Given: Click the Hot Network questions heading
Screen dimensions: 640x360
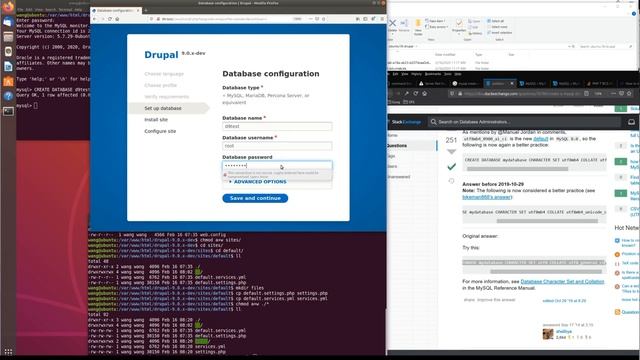Looking at the screenshot, I should click(x=627, y=228).
